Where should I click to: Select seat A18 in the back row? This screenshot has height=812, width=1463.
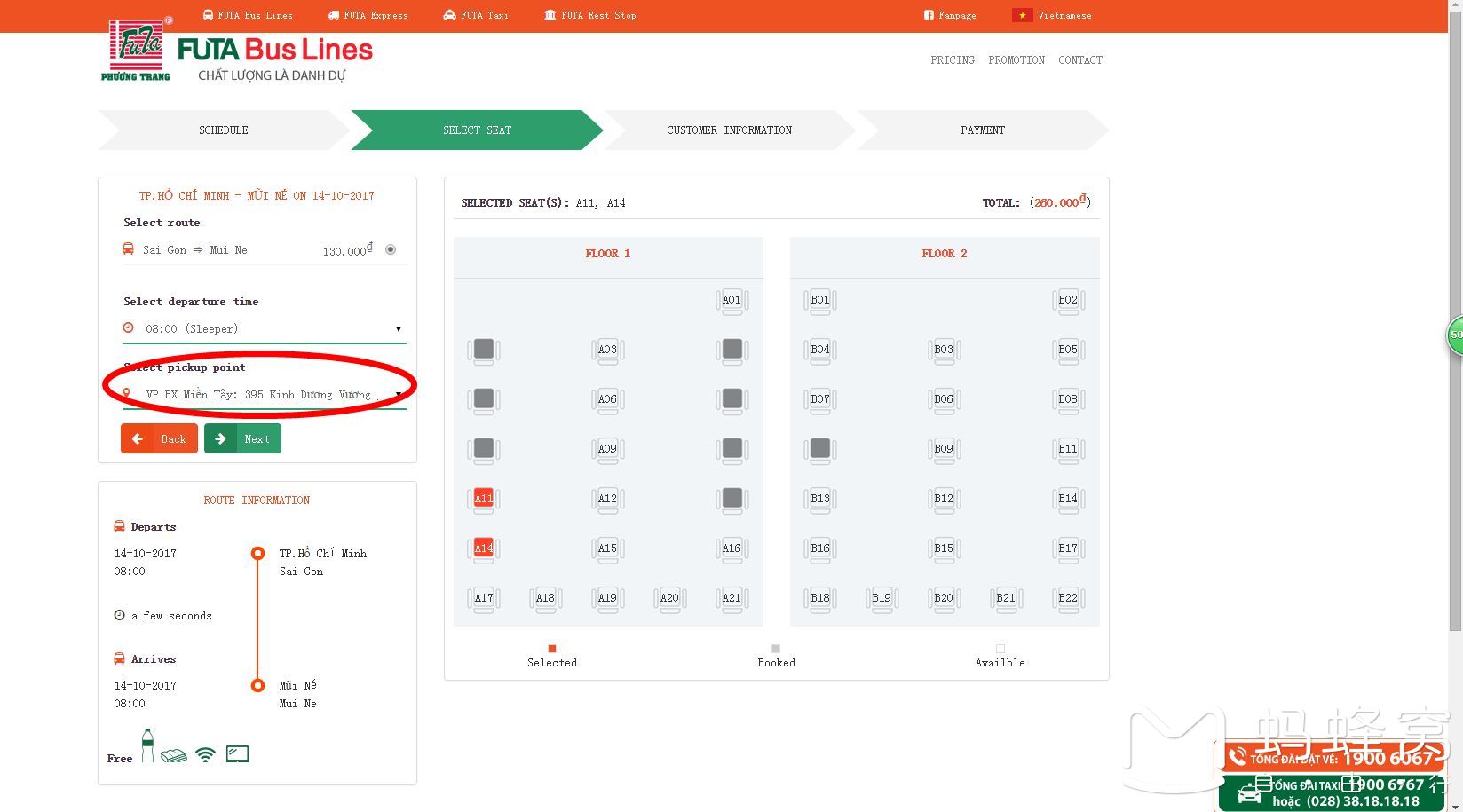tap(545, 598)
